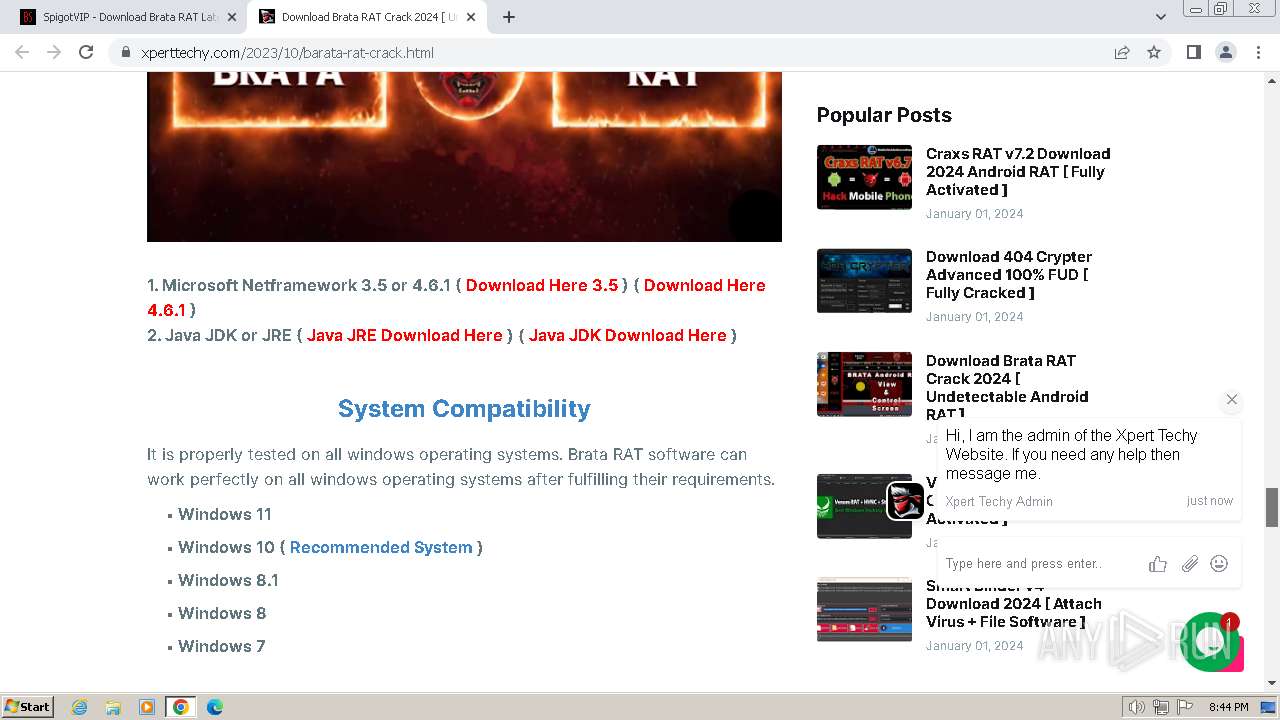Click the Brata RAT banner image
Viewport: 1280px width, 720px height.
coord(464,156)
